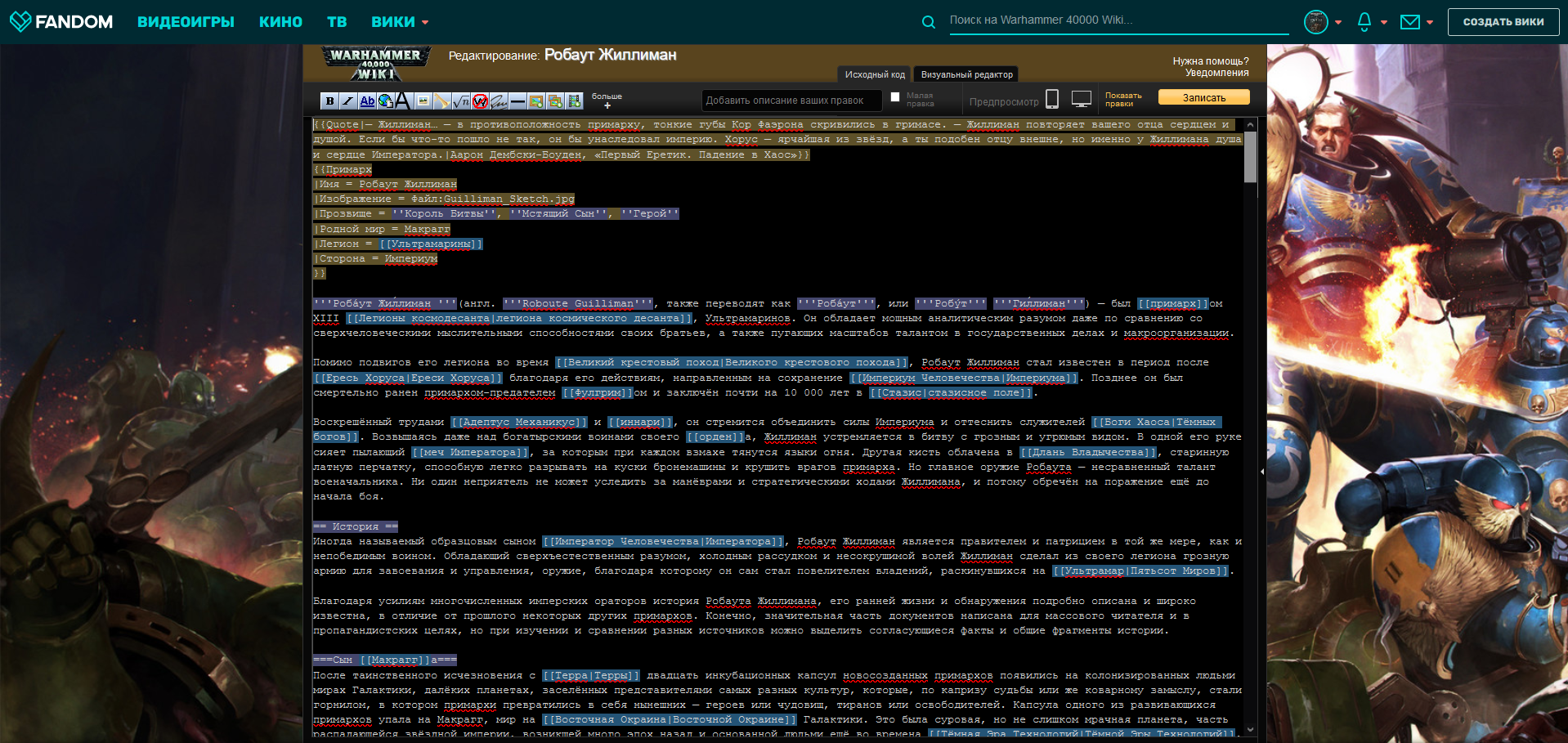This screenshot has width=1568, height=743.
Task: Insert signature with timestamp icon
Action: pyautogui.click(x=499, y=101)
